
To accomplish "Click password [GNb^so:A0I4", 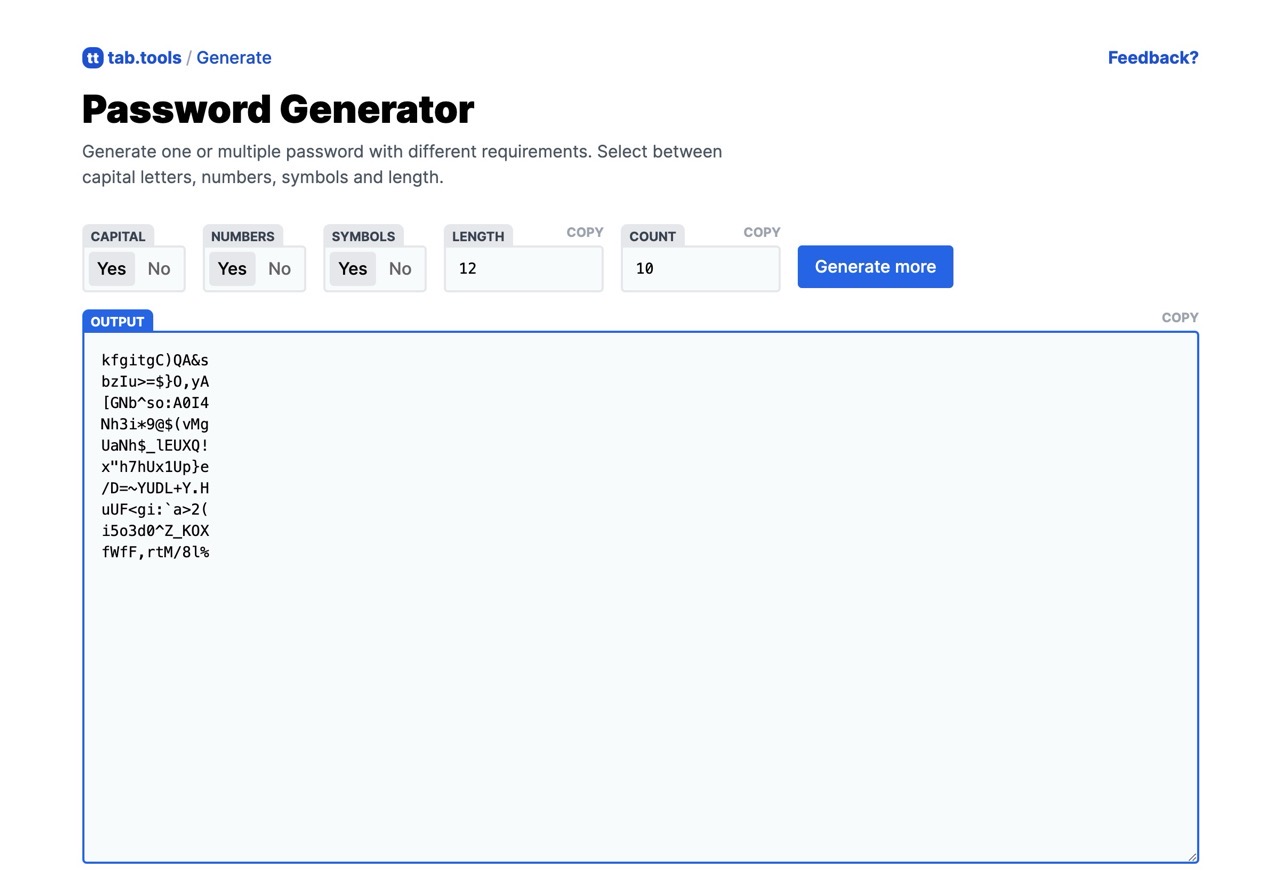I will [x=155, y=403].
